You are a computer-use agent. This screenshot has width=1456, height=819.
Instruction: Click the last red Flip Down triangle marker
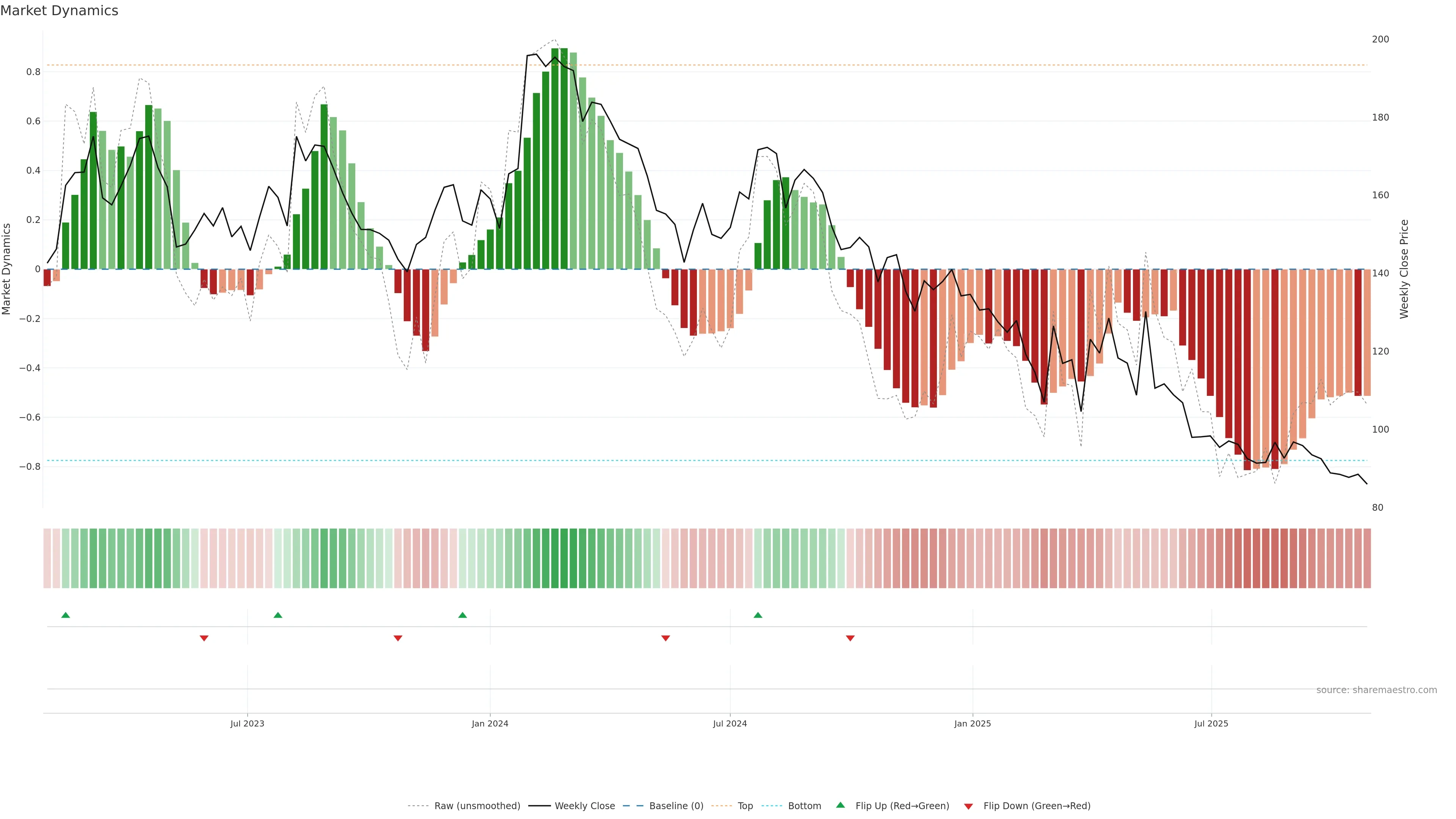point(850,638)
